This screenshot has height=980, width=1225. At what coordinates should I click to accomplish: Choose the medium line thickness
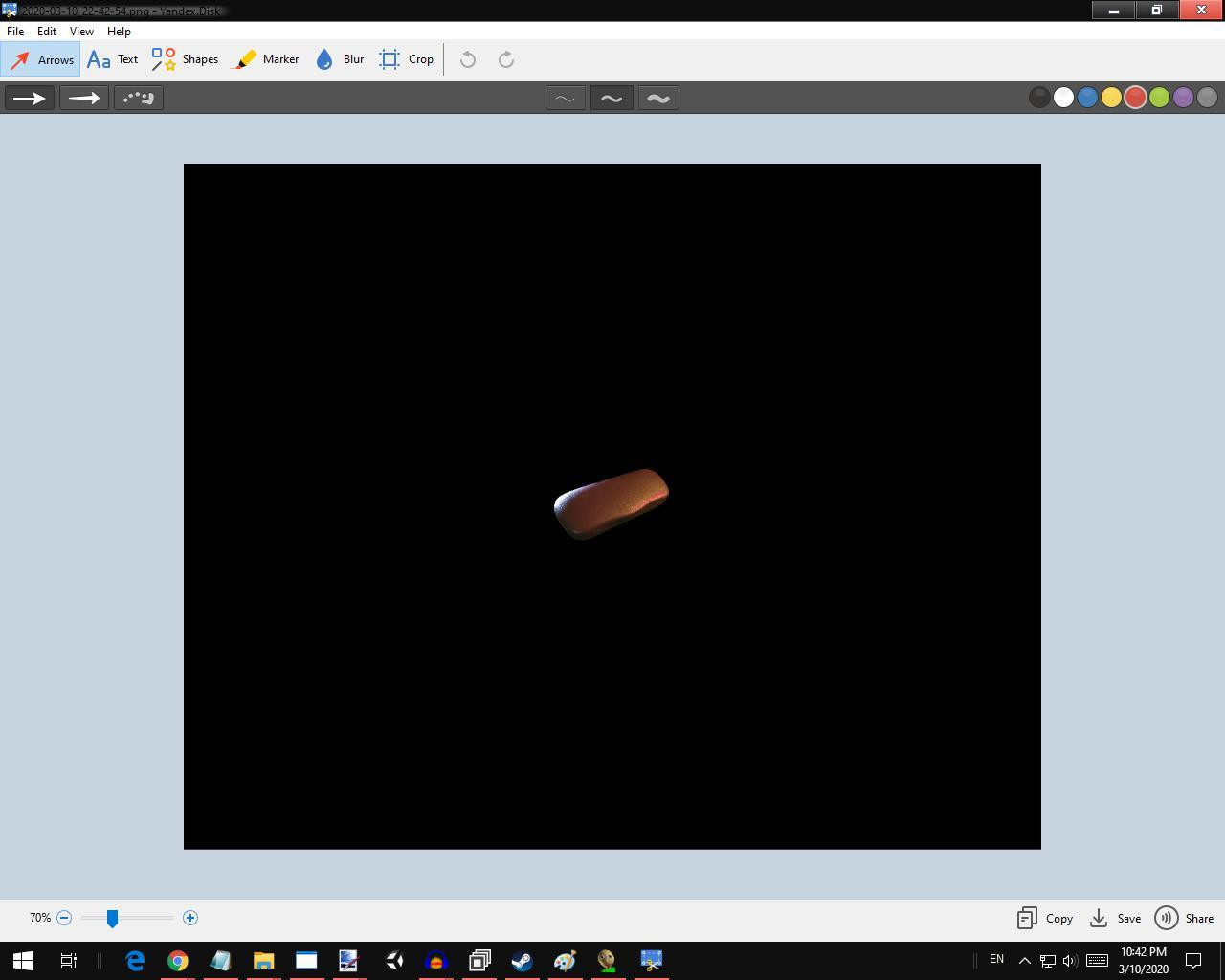click(612, 98)
